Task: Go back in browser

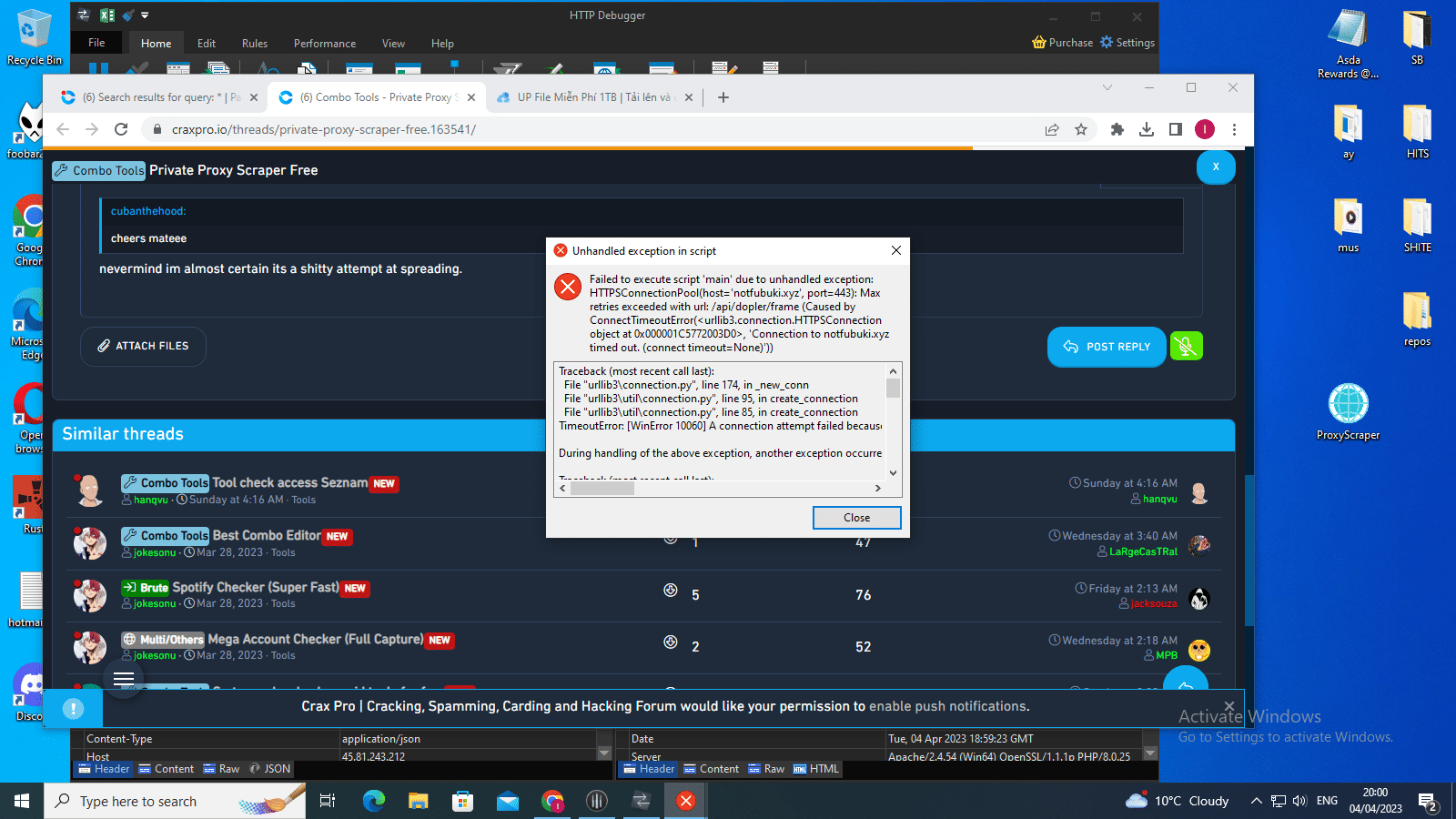Action: 63,129
